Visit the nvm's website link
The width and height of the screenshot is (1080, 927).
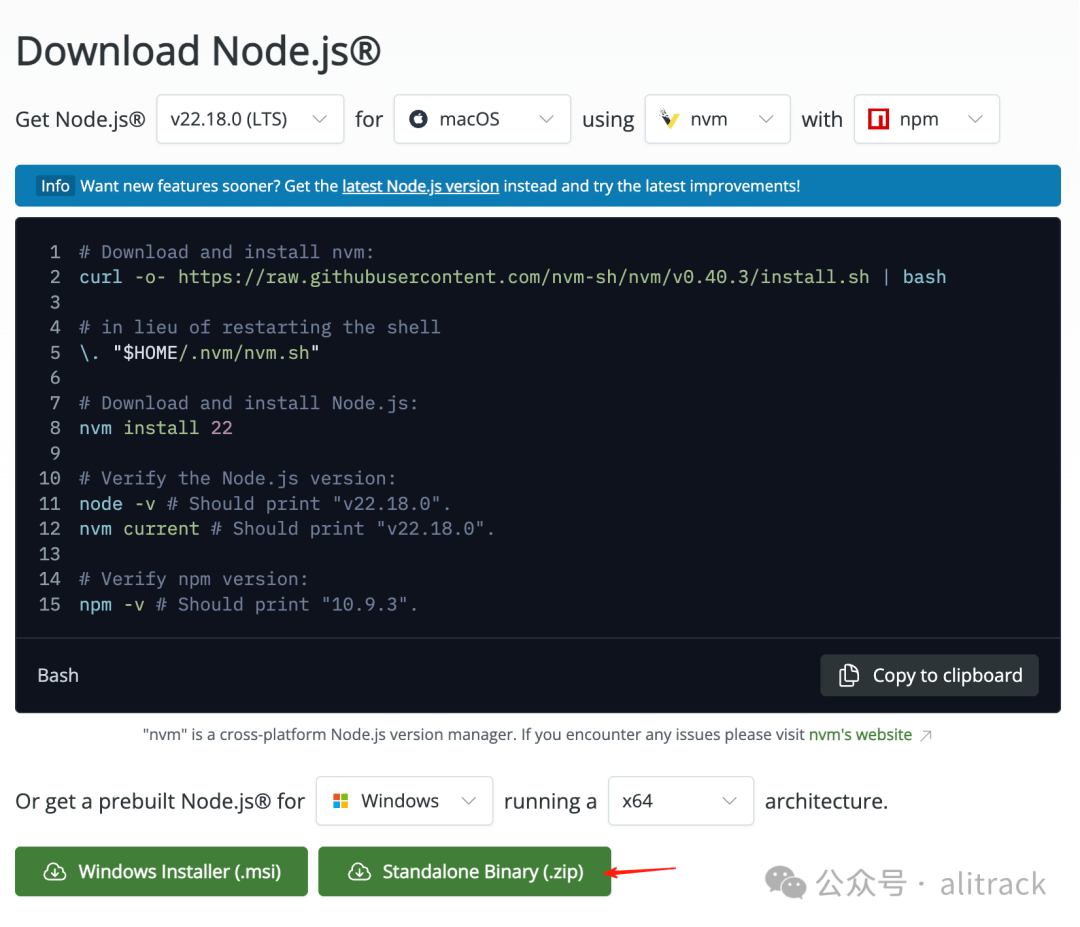[x=860, y=735]
